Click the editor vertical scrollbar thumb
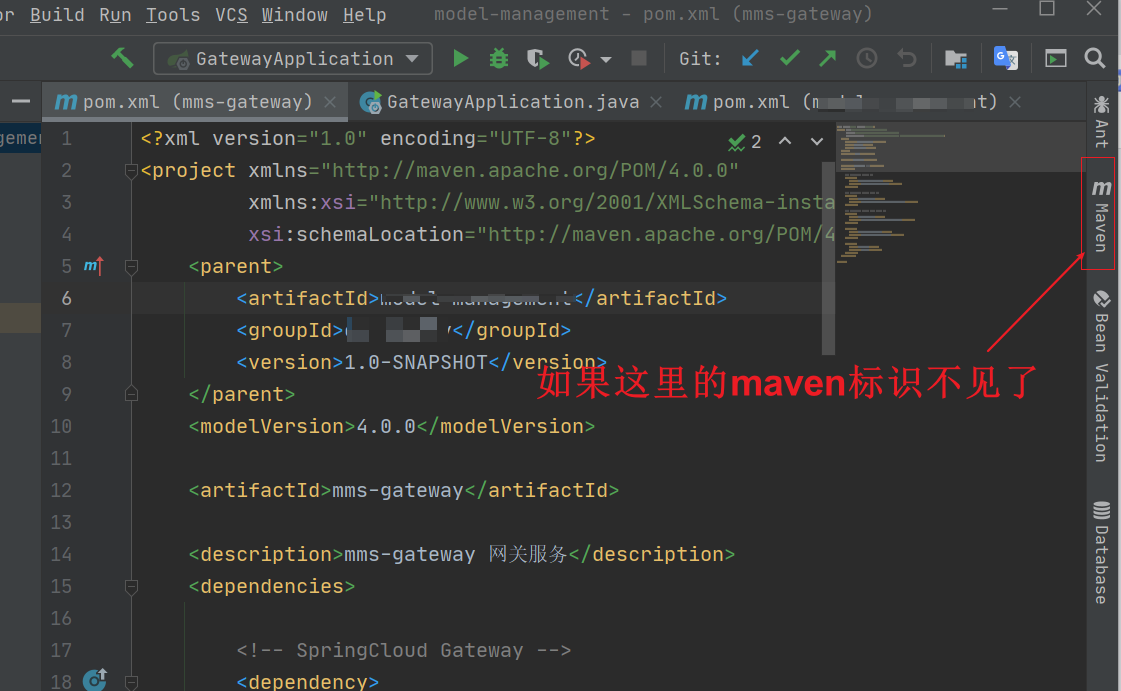 tap(828, 250)
